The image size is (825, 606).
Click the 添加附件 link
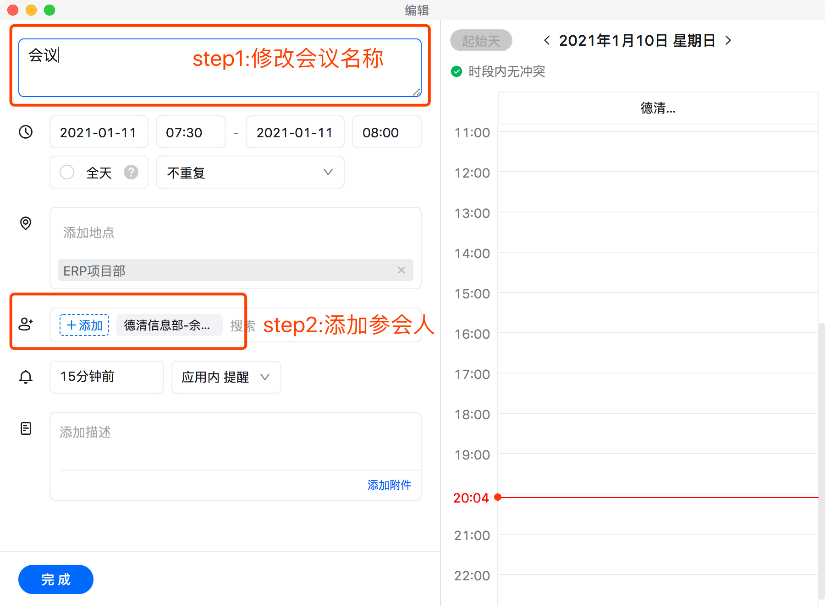pos(389,485)
